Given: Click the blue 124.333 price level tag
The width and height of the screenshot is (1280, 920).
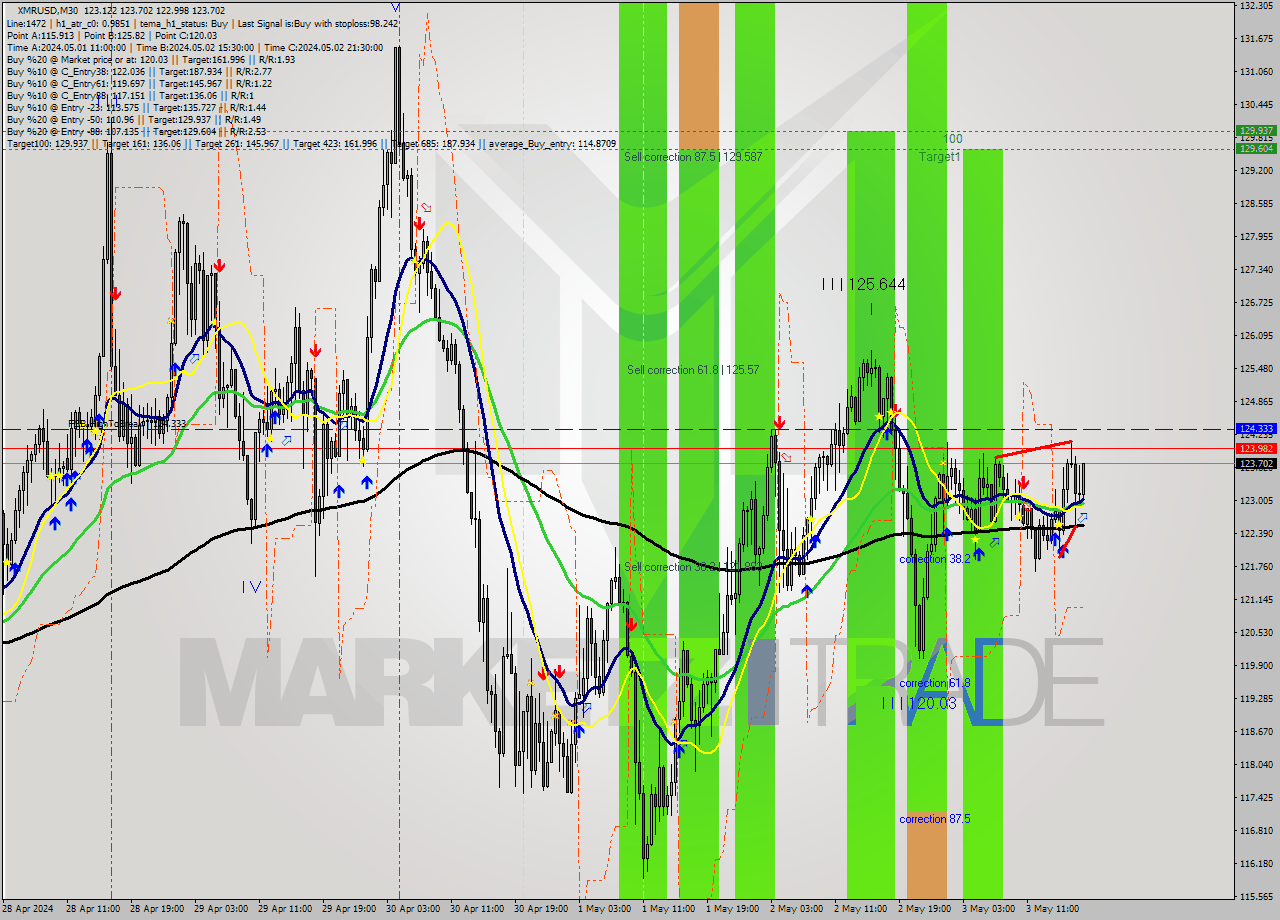Looking at the screenshot, I should (x=1256, y=429).
